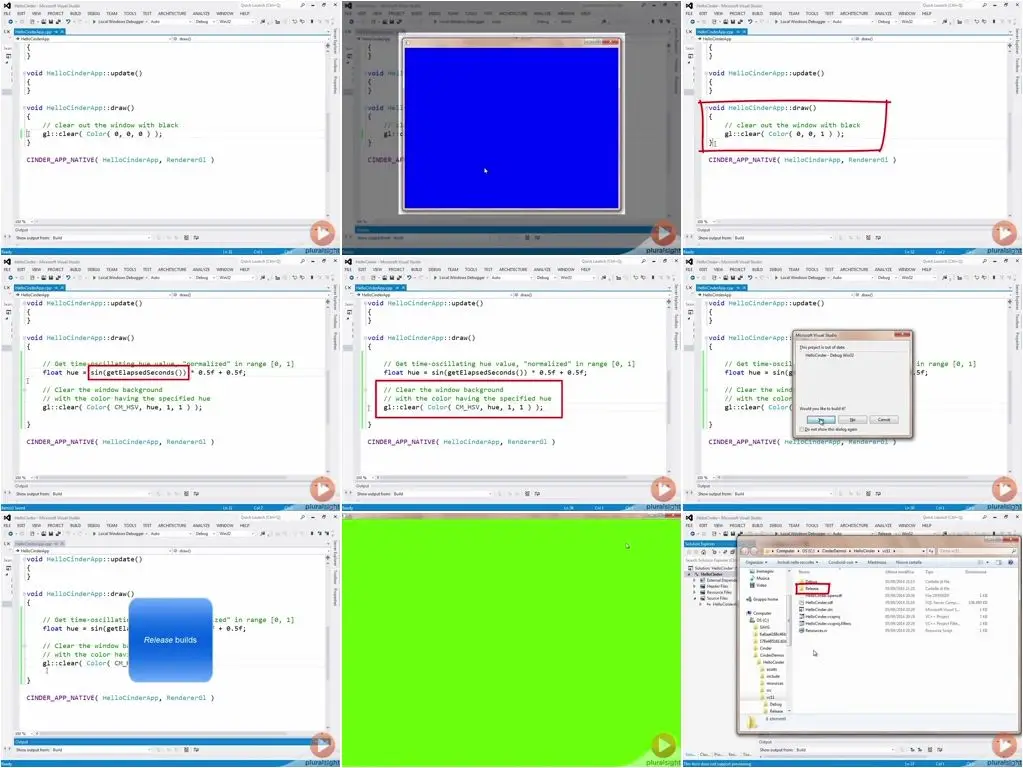The image size is (1023, 768).
Task: Click the Explorer search field
Action: tap(975, 551)
